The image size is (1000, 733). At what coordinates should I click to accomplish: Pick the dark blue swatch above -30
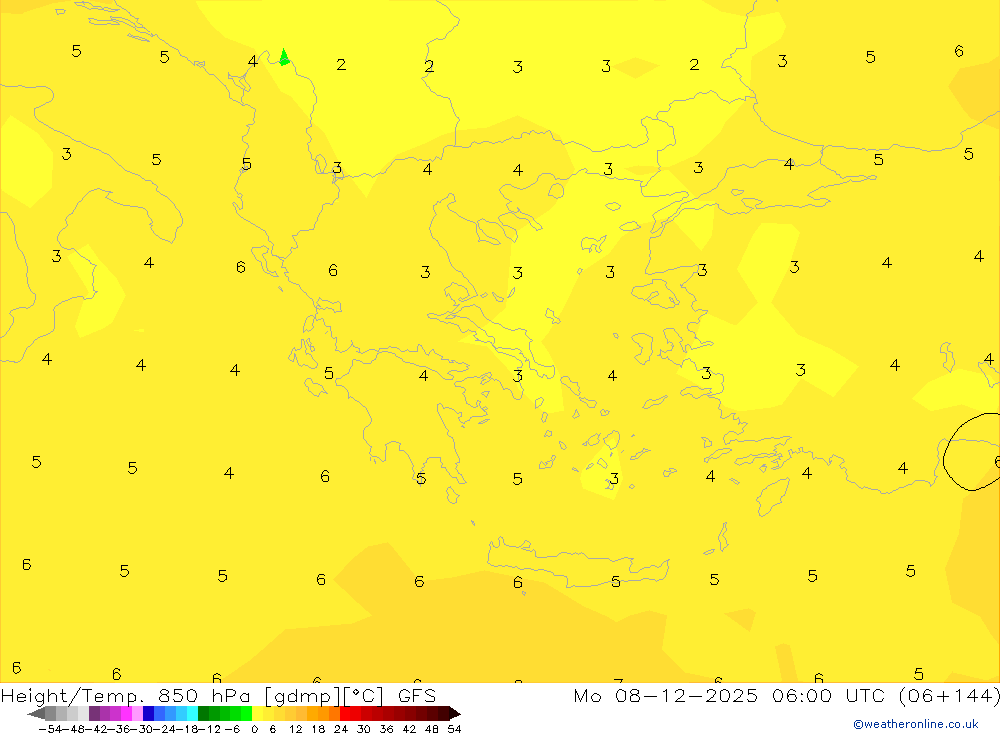(148, 713)
